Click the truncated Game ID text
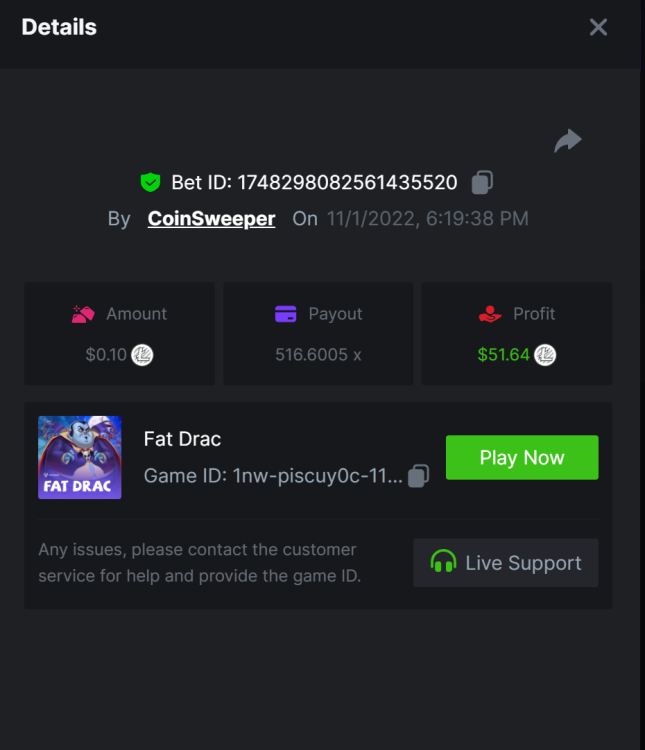The height and width of the screenshot is (750, 645). 318,476
